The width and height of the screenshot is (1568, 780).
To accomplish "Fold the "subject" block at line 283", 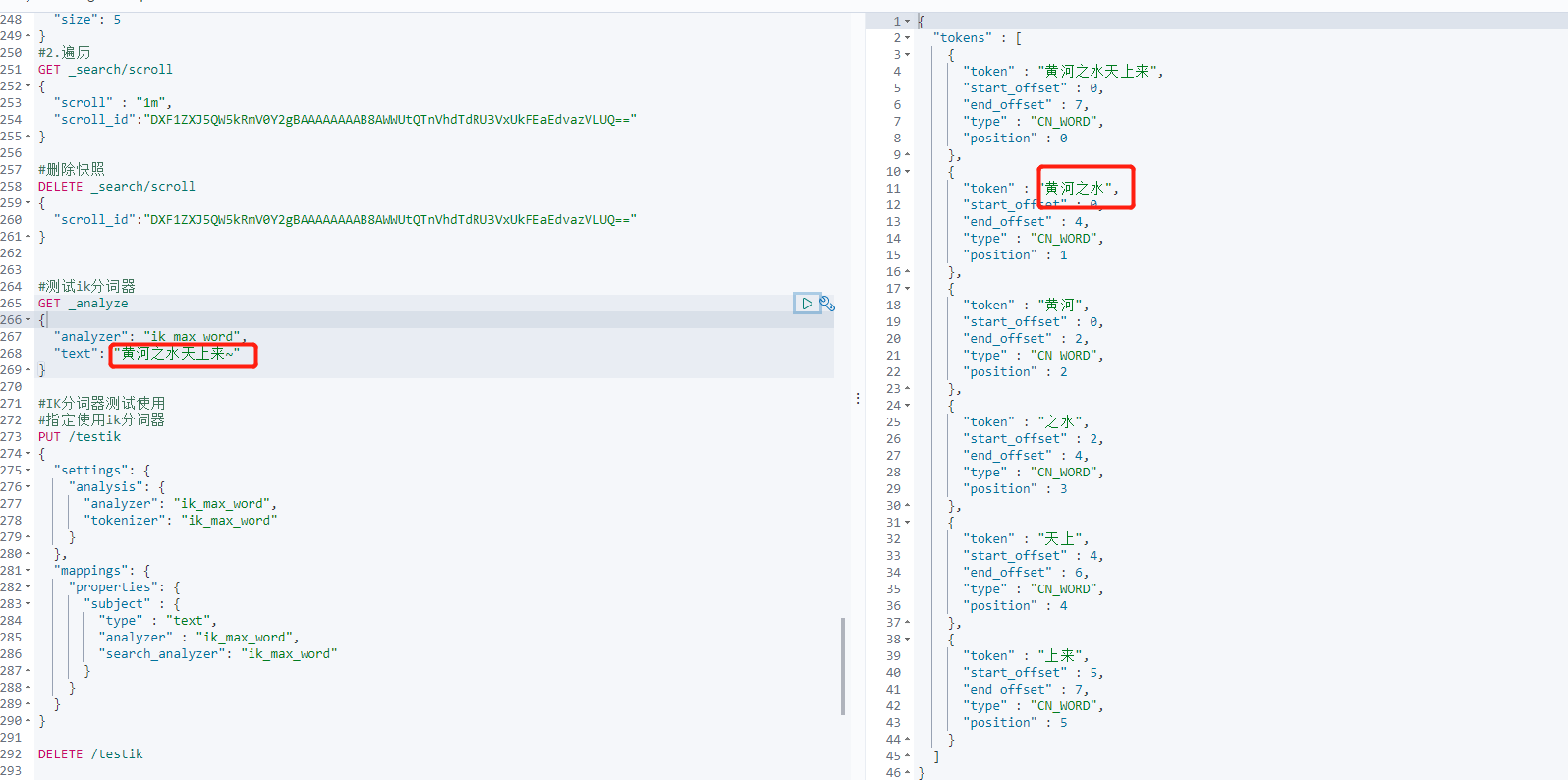I will (28, 604).
